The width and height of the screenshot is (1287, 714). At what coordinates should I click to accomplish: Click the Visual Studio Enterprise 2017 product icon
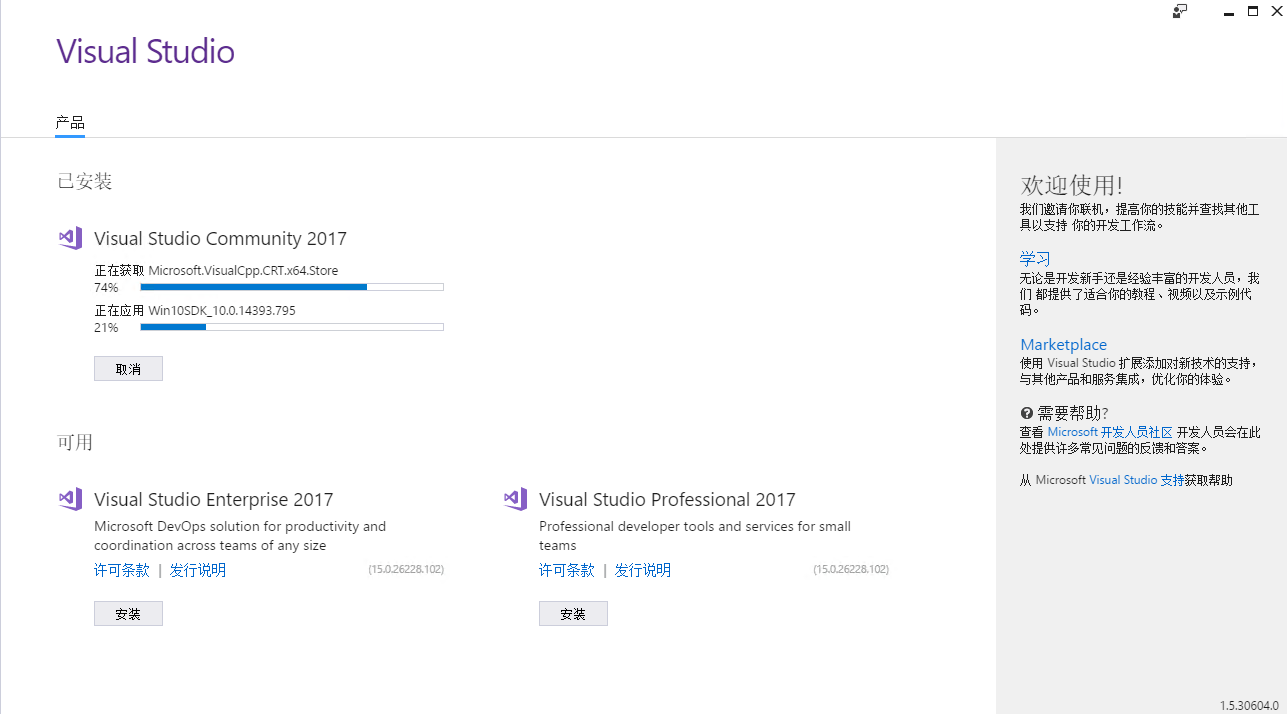[x=69, y=498]
